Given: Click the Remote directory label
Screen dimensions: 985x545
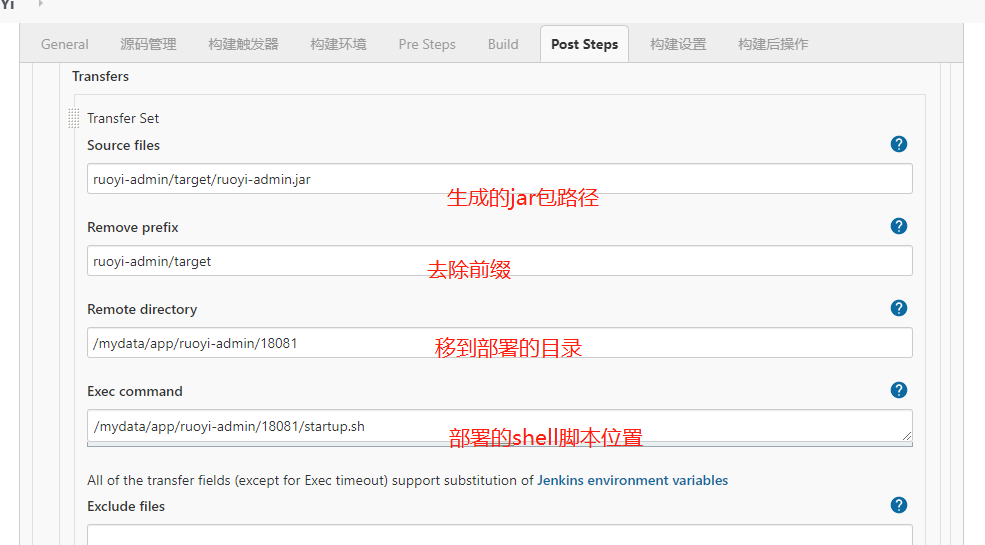Looking at the screenshot, I should coord(142,310).
